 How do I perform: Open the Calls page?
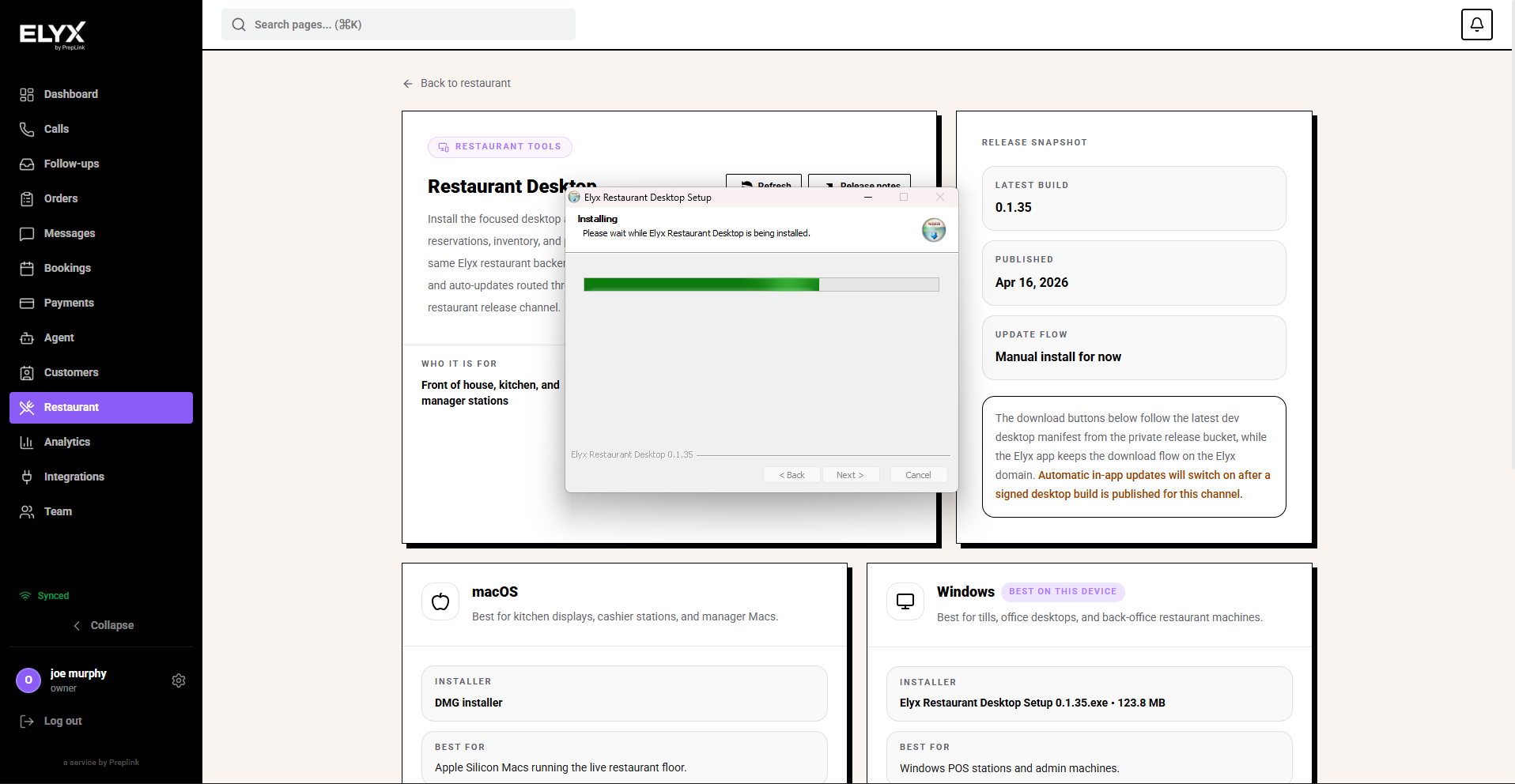101,130
